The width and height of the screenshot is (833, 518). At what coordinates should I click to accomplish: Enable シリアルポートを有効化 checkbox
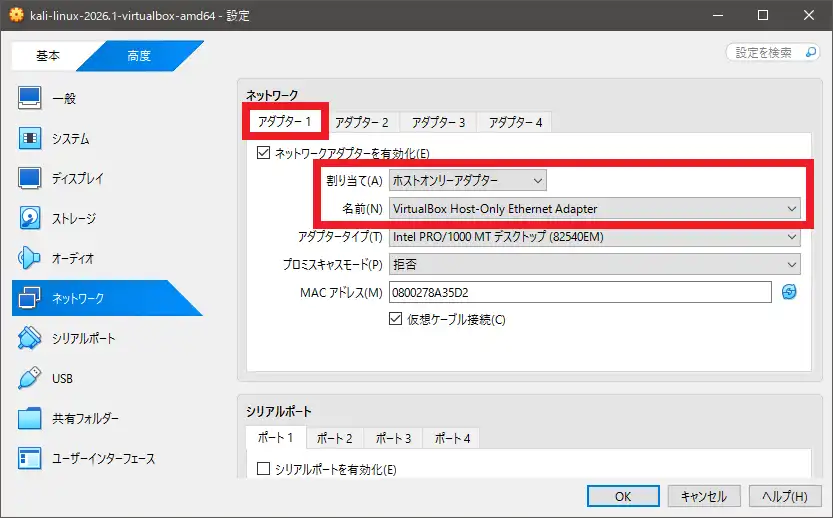click(x=264, y=469)
